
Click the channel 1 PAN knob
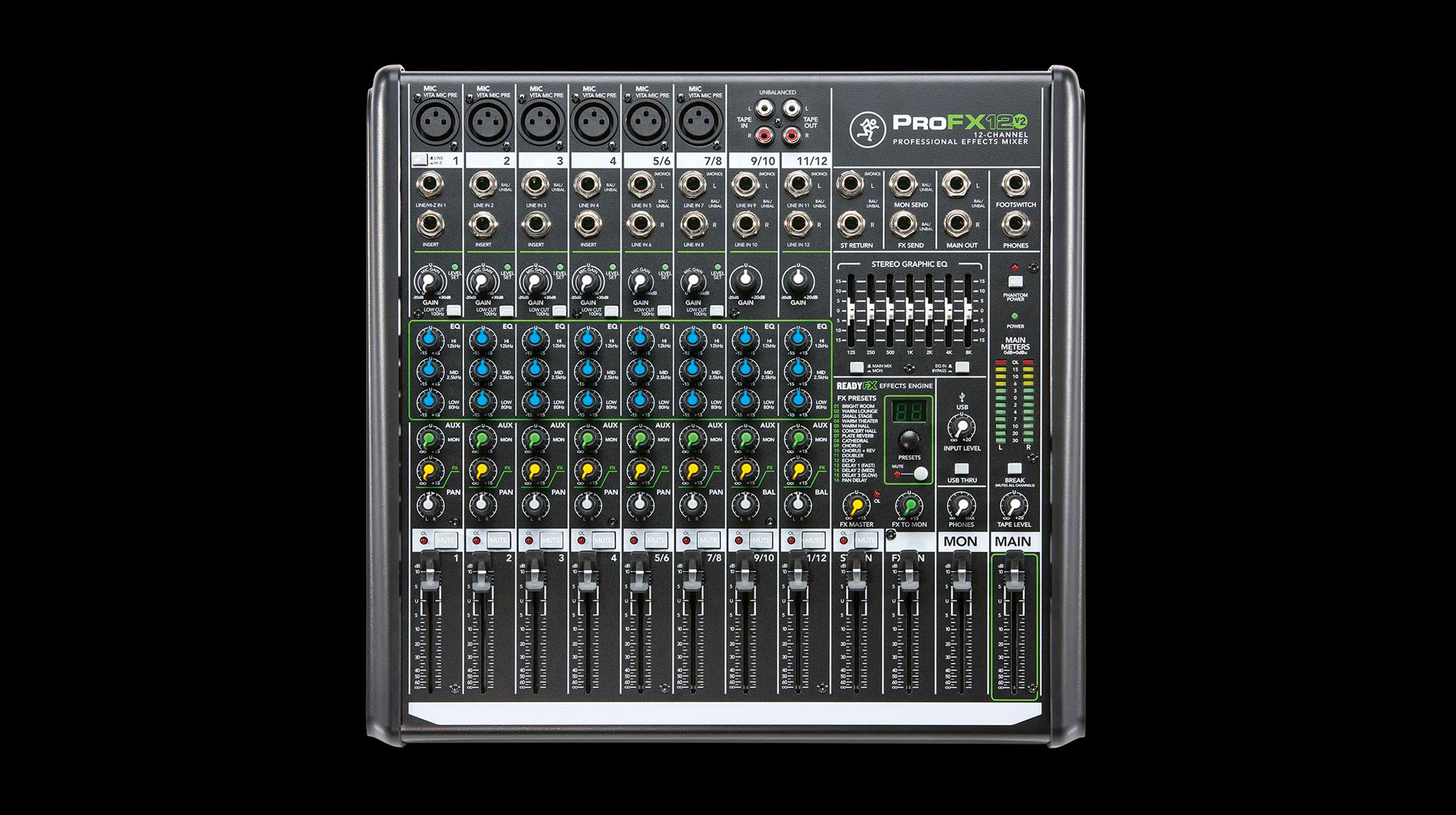point(429,505)
